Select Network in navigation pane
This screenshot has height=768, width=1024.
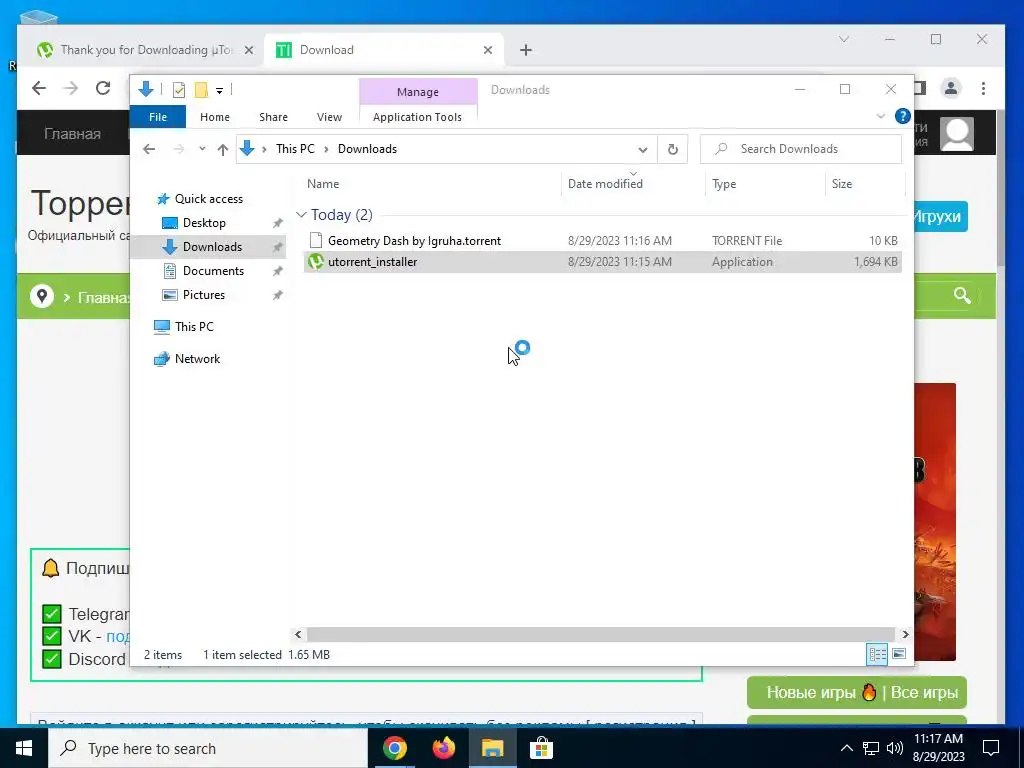point(197,359)
